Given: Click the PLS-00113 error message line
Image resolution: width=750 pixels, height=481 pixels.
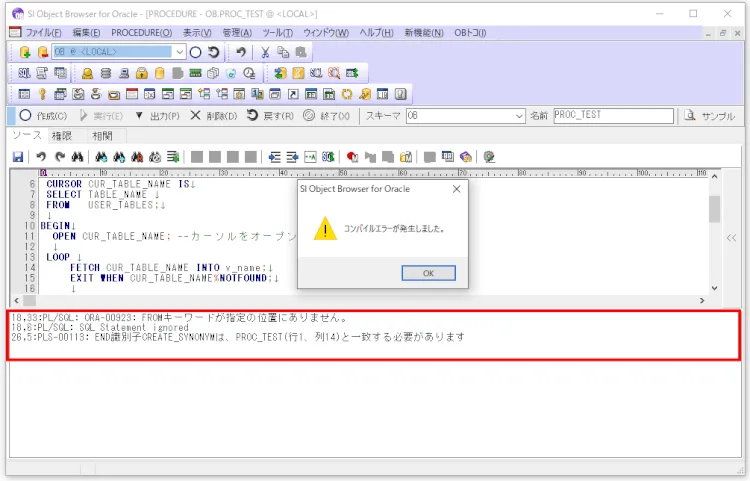Looking at the screenshot, I should pos(238,337).
